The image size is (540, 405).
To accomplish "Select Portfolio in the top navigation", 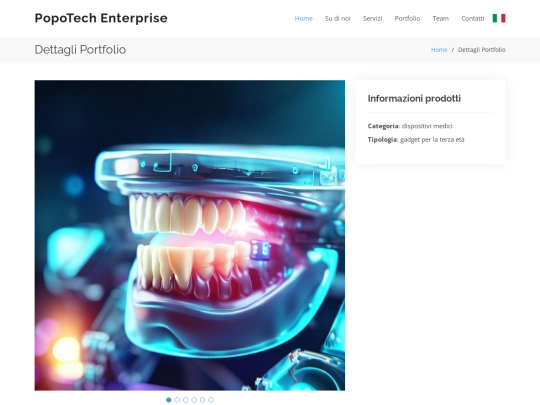I will click(407, 19).
